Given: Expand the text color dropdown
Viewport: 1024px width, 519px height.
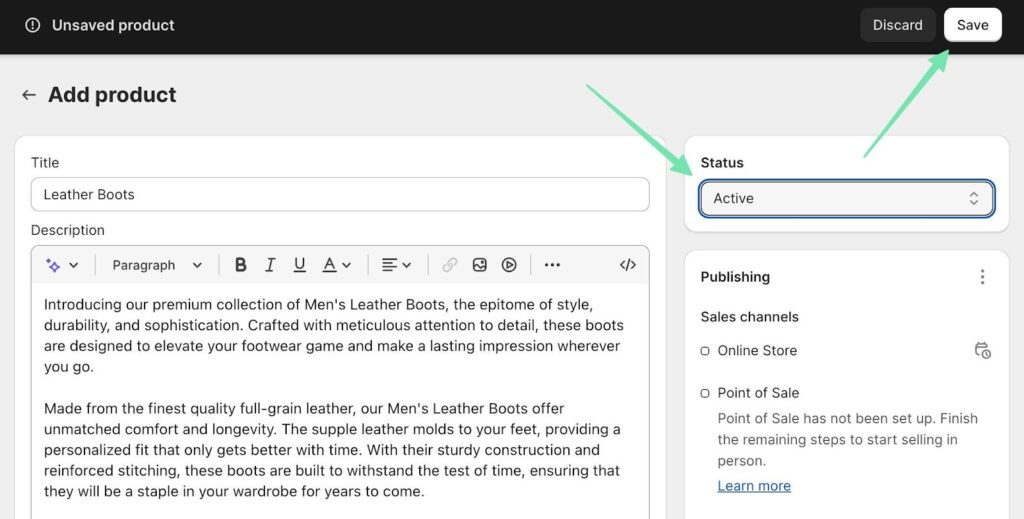Looking at the screenshot, I should (337, 265).
